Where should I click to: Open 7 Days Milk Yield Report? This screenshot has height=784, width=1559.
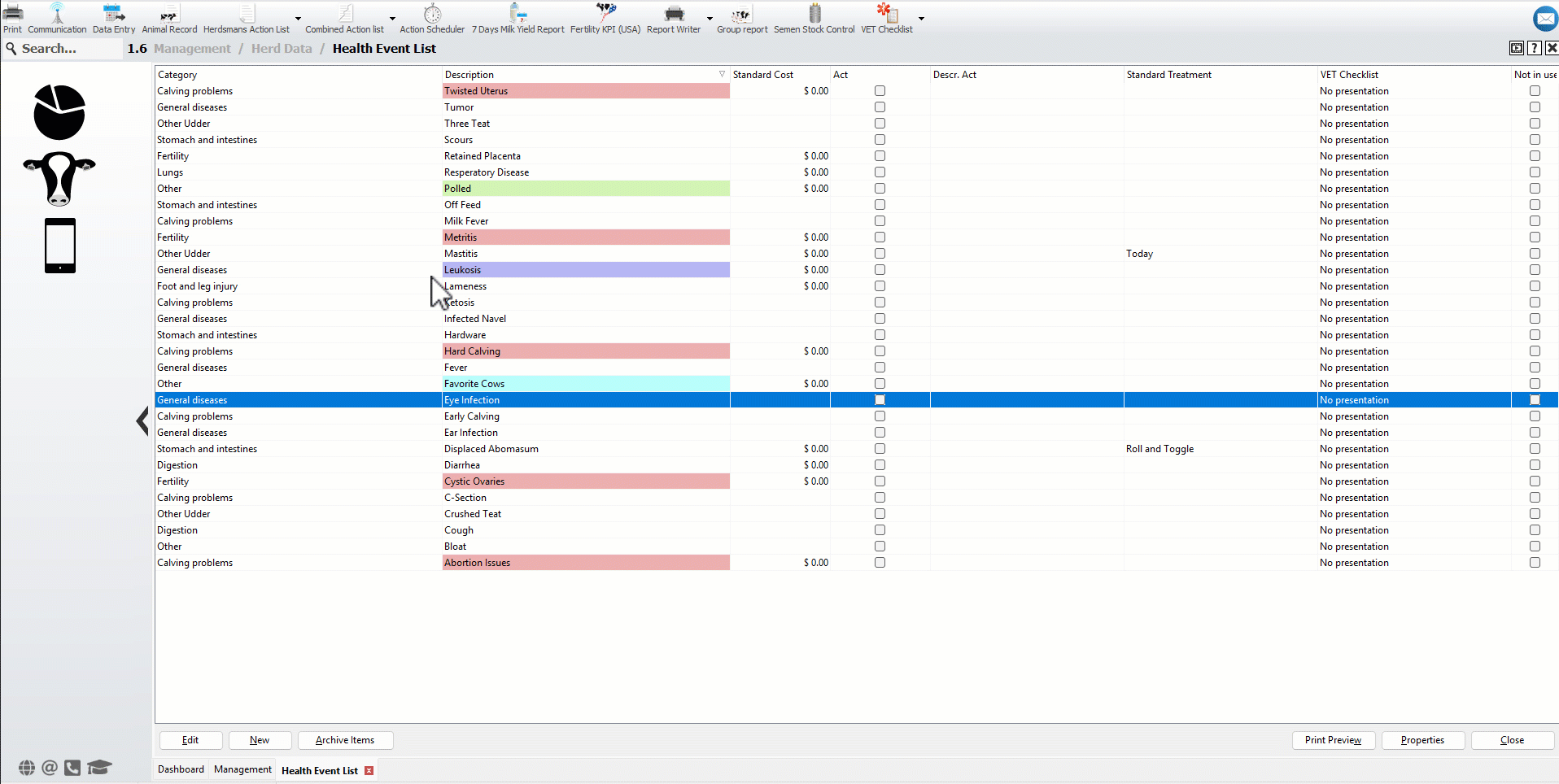517,18
